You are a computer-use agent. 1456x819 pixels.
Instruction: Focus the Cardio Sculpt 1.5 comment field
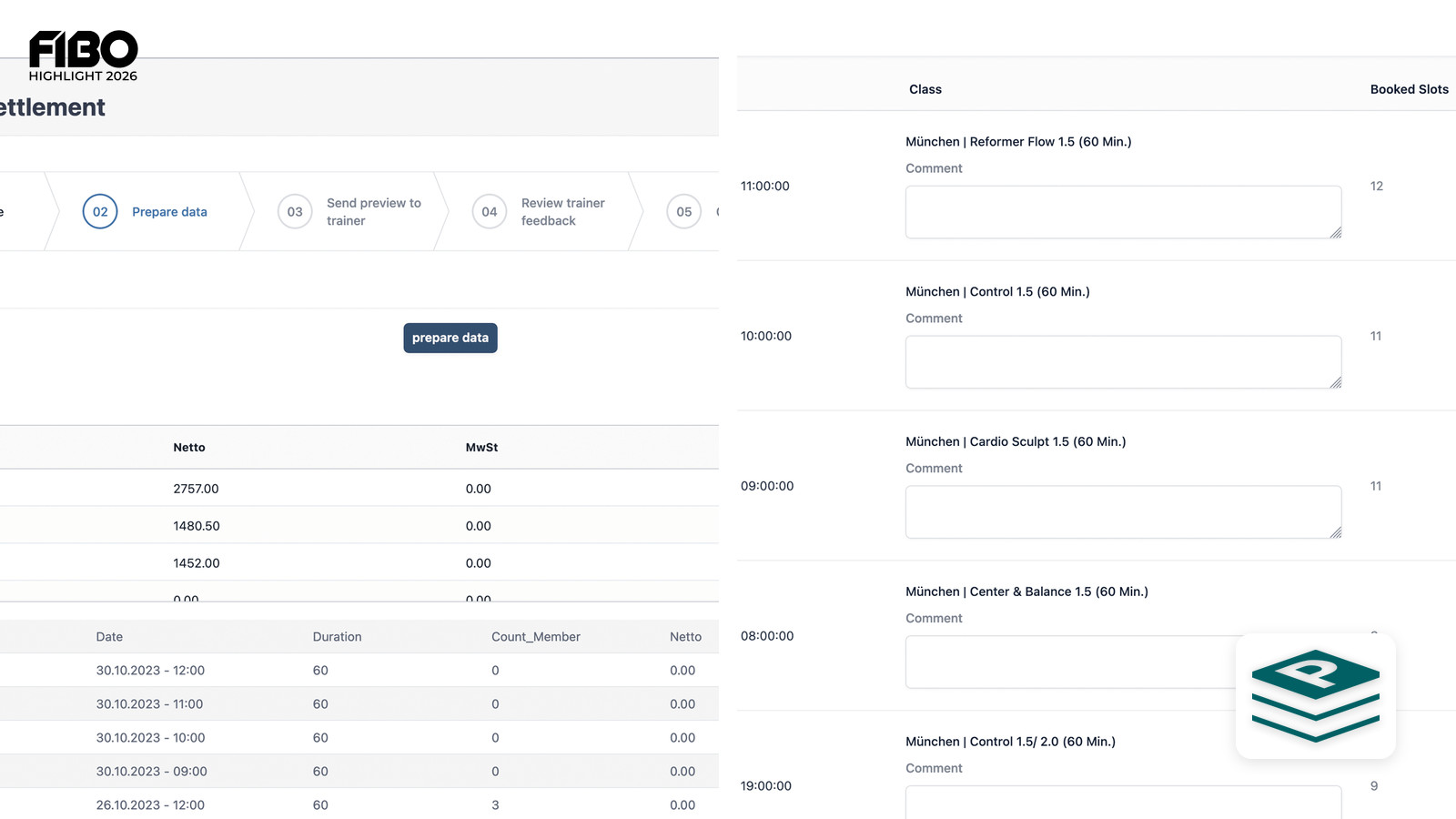(x=1124, y=512)
